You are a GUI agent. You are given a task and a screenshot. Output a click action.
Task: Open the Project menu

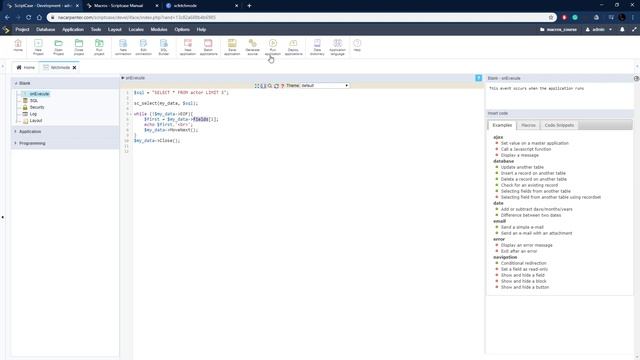22,29
